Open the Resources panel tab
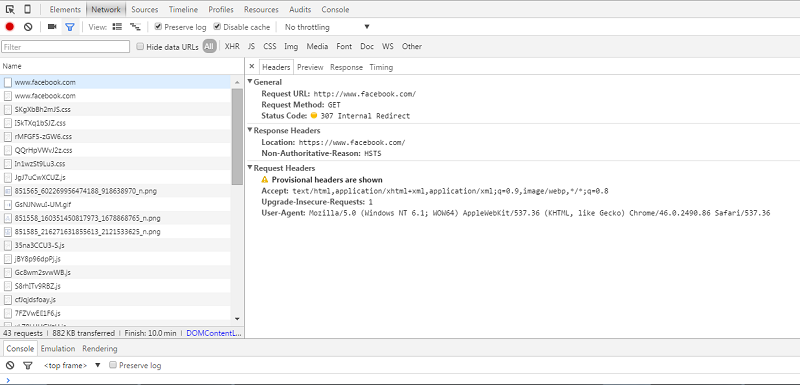 261,9
